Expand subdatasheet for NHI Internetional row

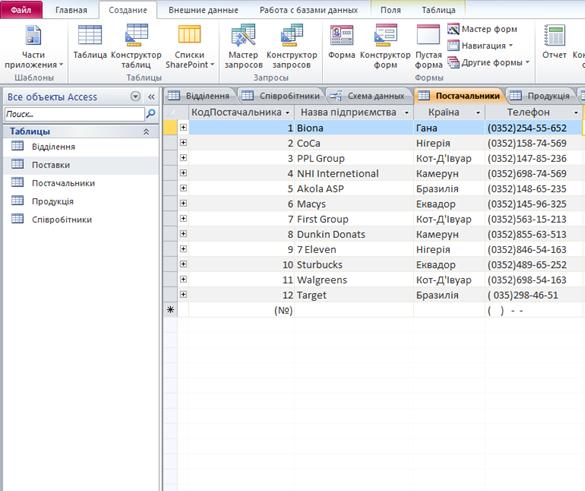(183, 173)
